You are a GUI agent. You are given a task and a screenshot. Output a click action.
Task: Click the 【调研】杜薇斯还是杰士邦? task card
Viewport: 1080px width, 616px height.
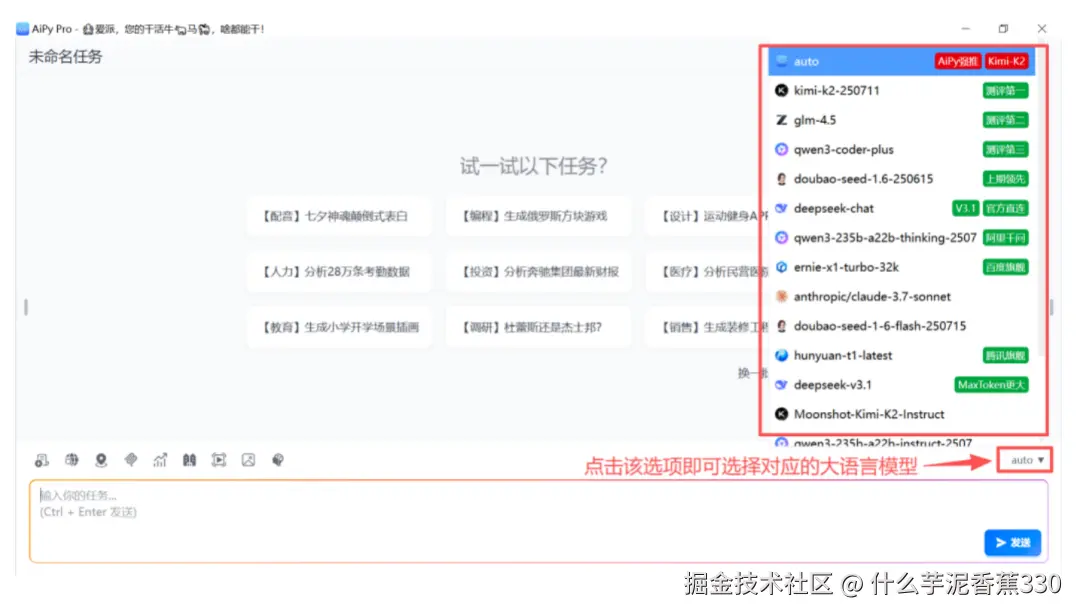coord(538,327)
